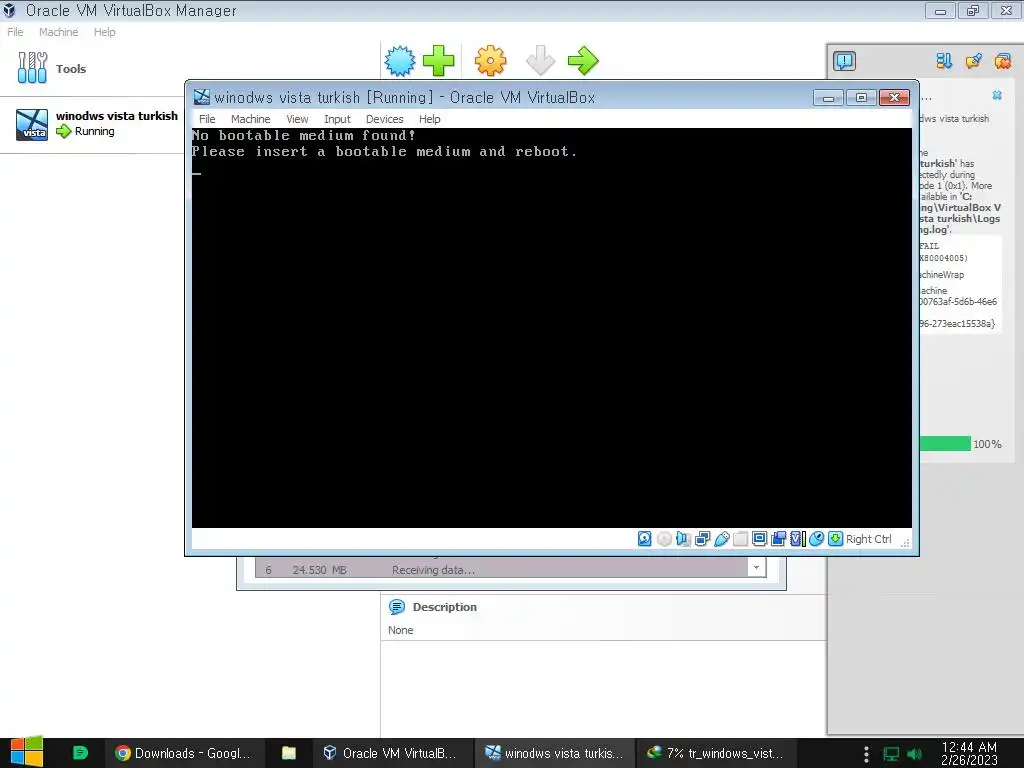
Task: Open Machine menu in the VM window
Action: (250, 119)
